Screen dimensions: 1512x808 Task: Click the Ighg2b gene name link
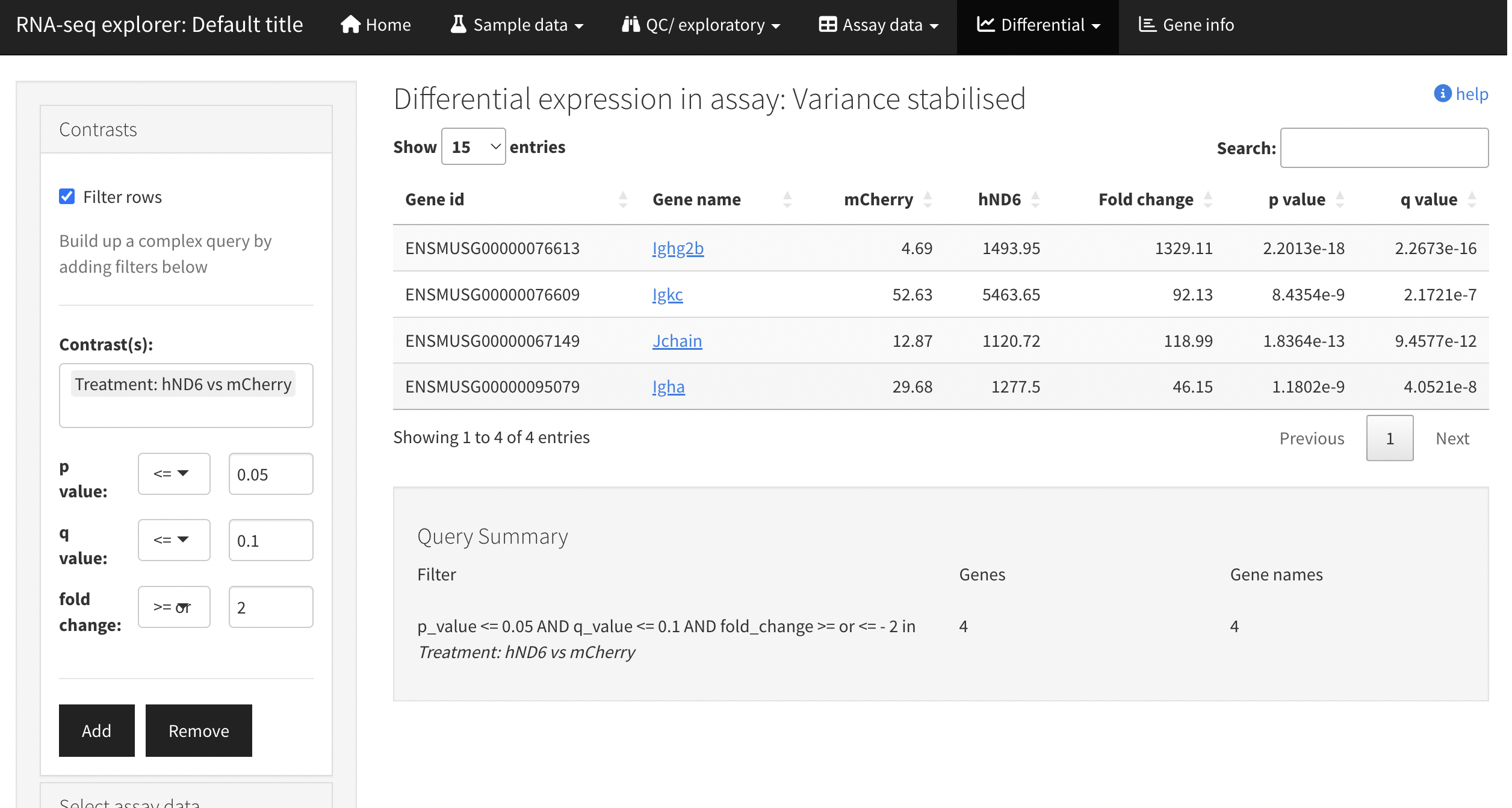678,248
